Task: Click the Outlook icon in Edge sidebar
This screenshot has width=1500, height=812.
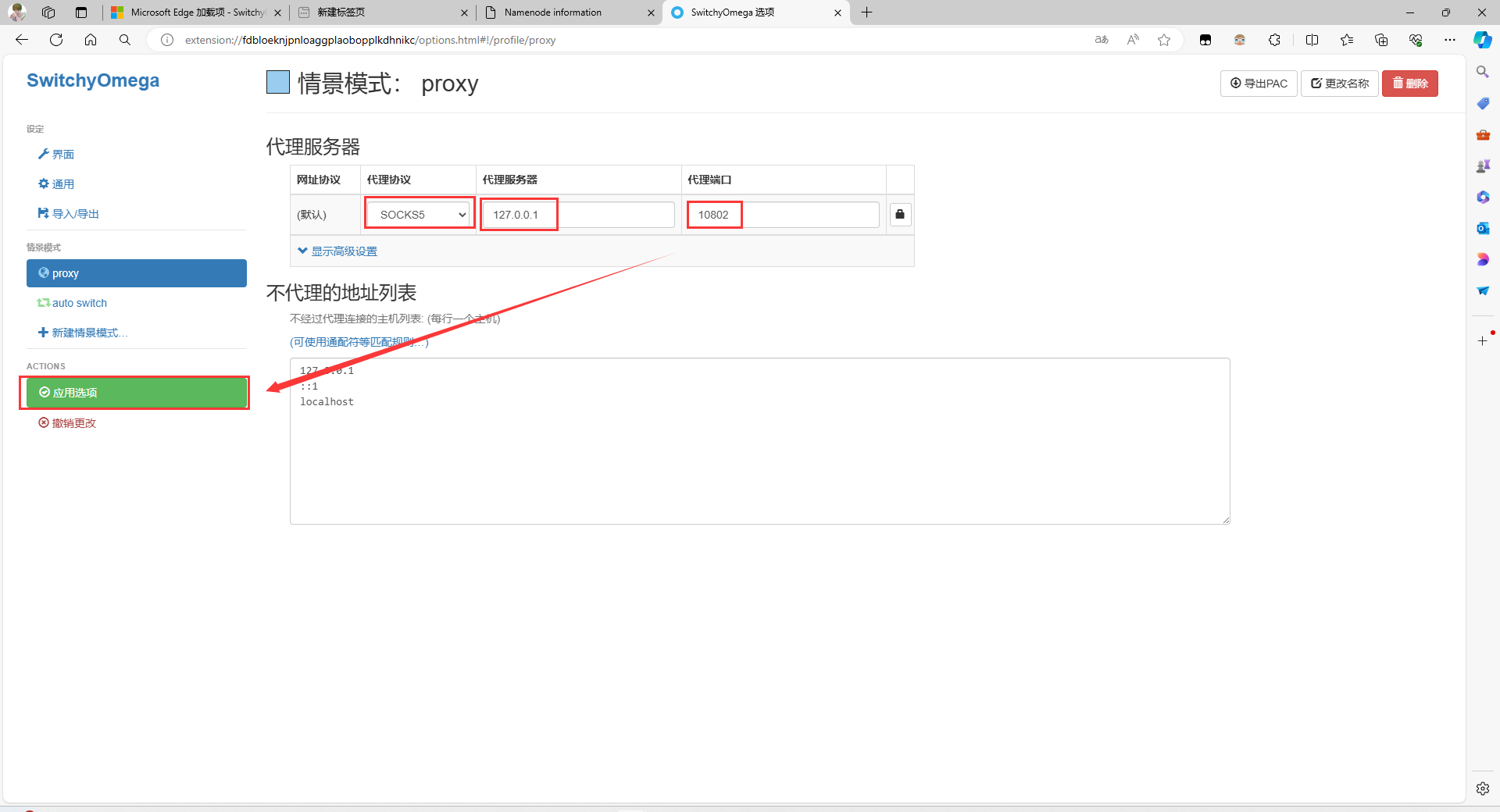Action: (1482, 228)
